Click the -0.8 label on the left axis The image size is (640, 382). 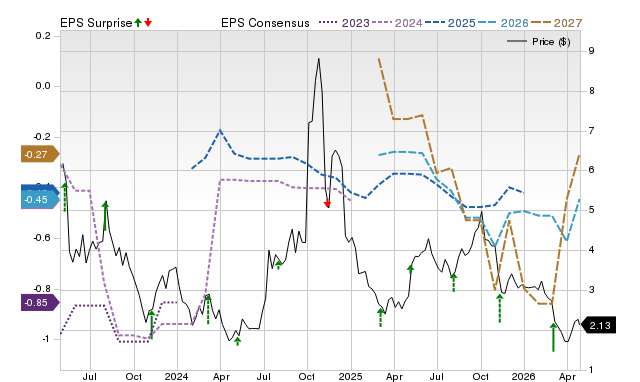(41, 289)
